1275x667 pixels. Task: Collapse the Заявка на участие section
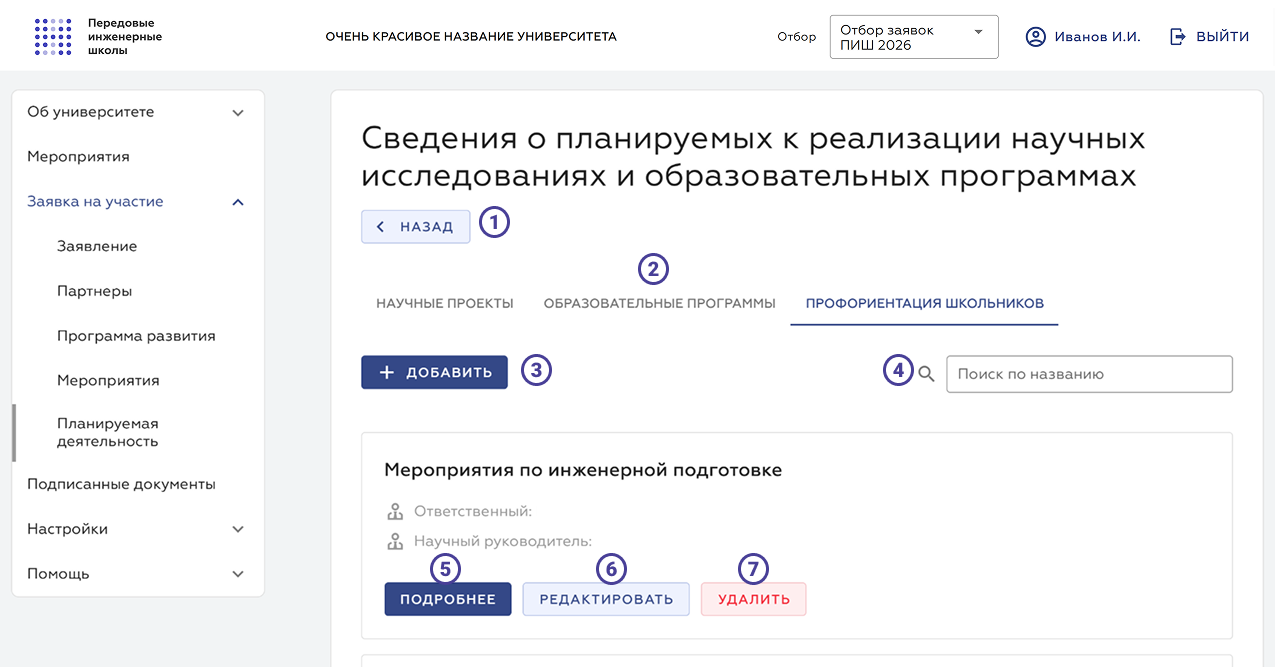(138, 201)
